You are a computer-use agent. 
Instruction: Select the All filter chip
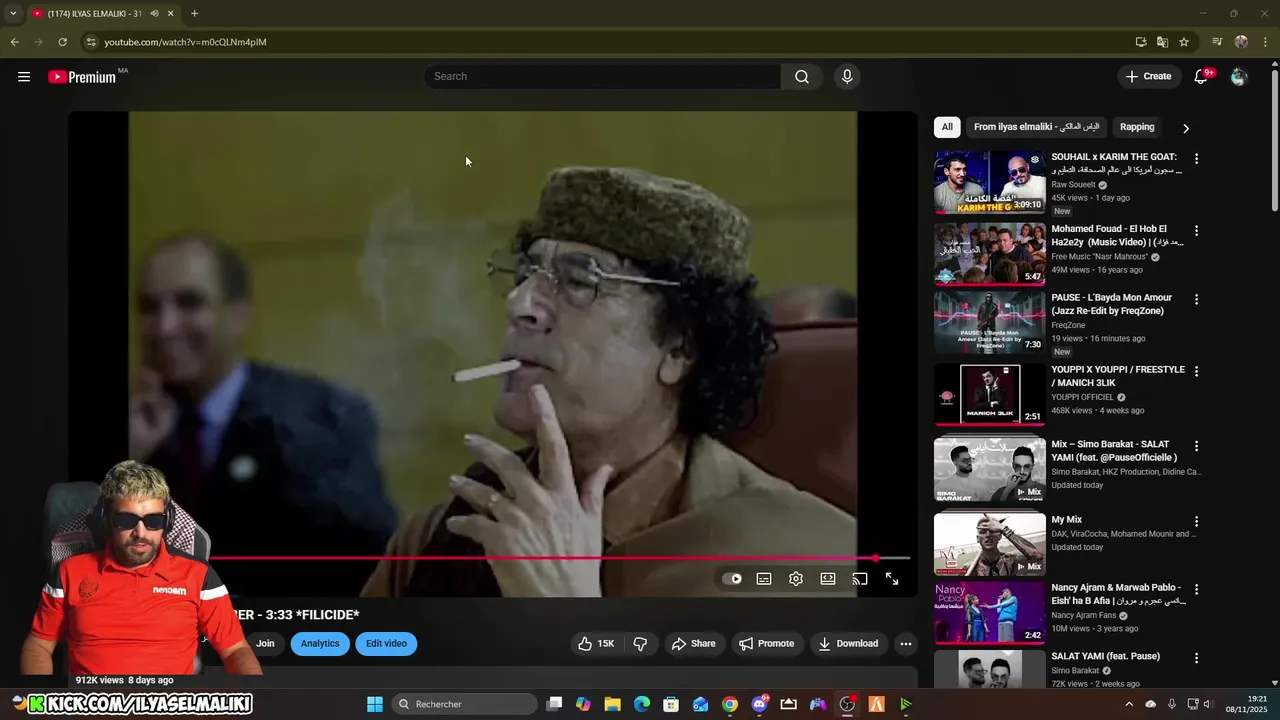click(x=947, y=127)
